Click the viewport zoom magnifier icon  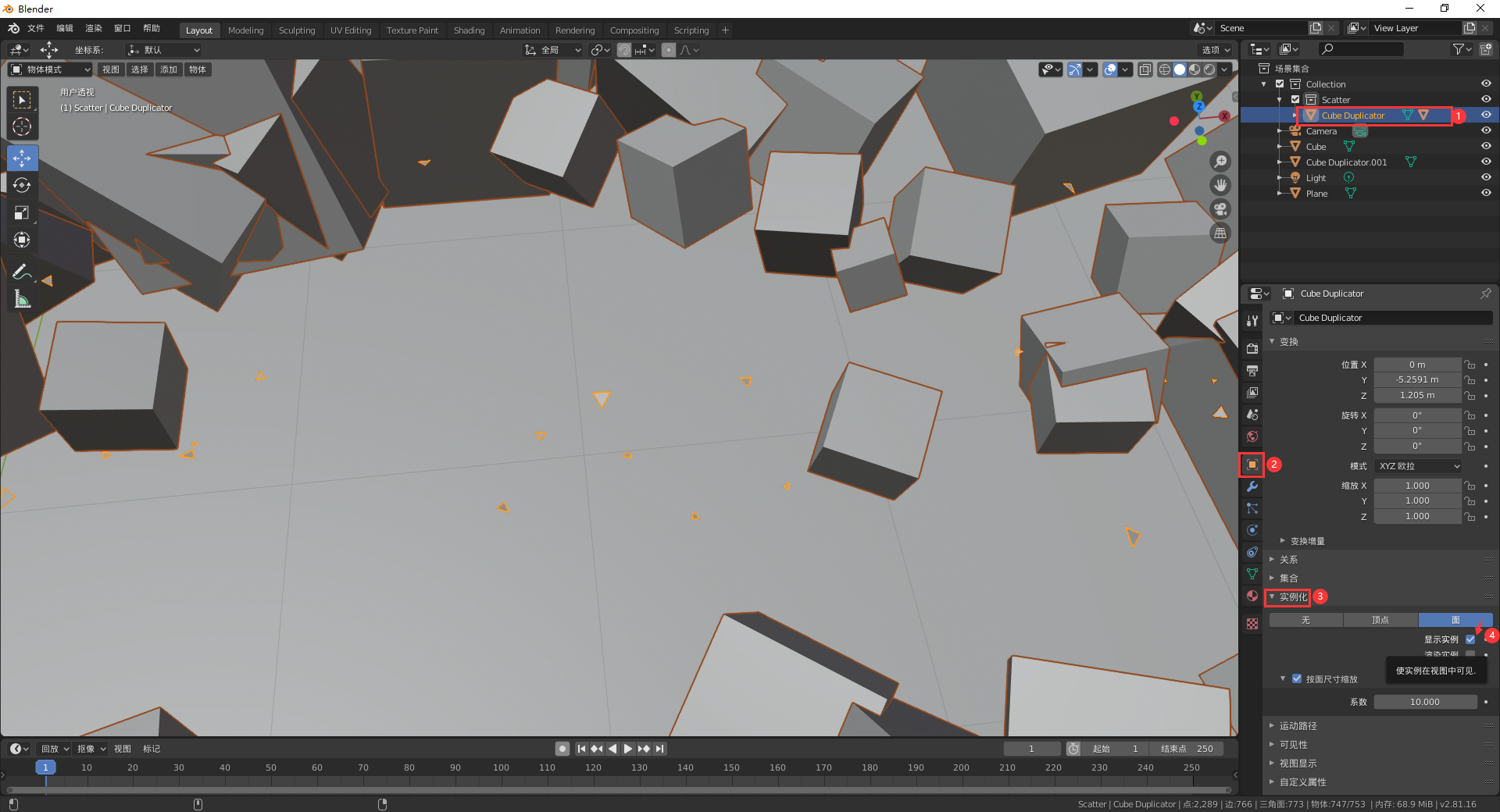point(1220,162)
